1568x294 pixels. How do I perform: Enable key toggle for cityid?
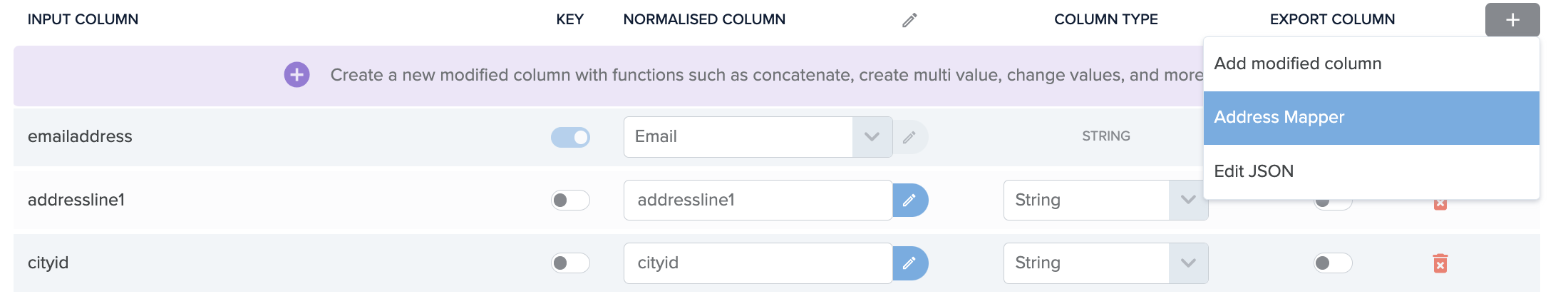[x=570, y=263]
